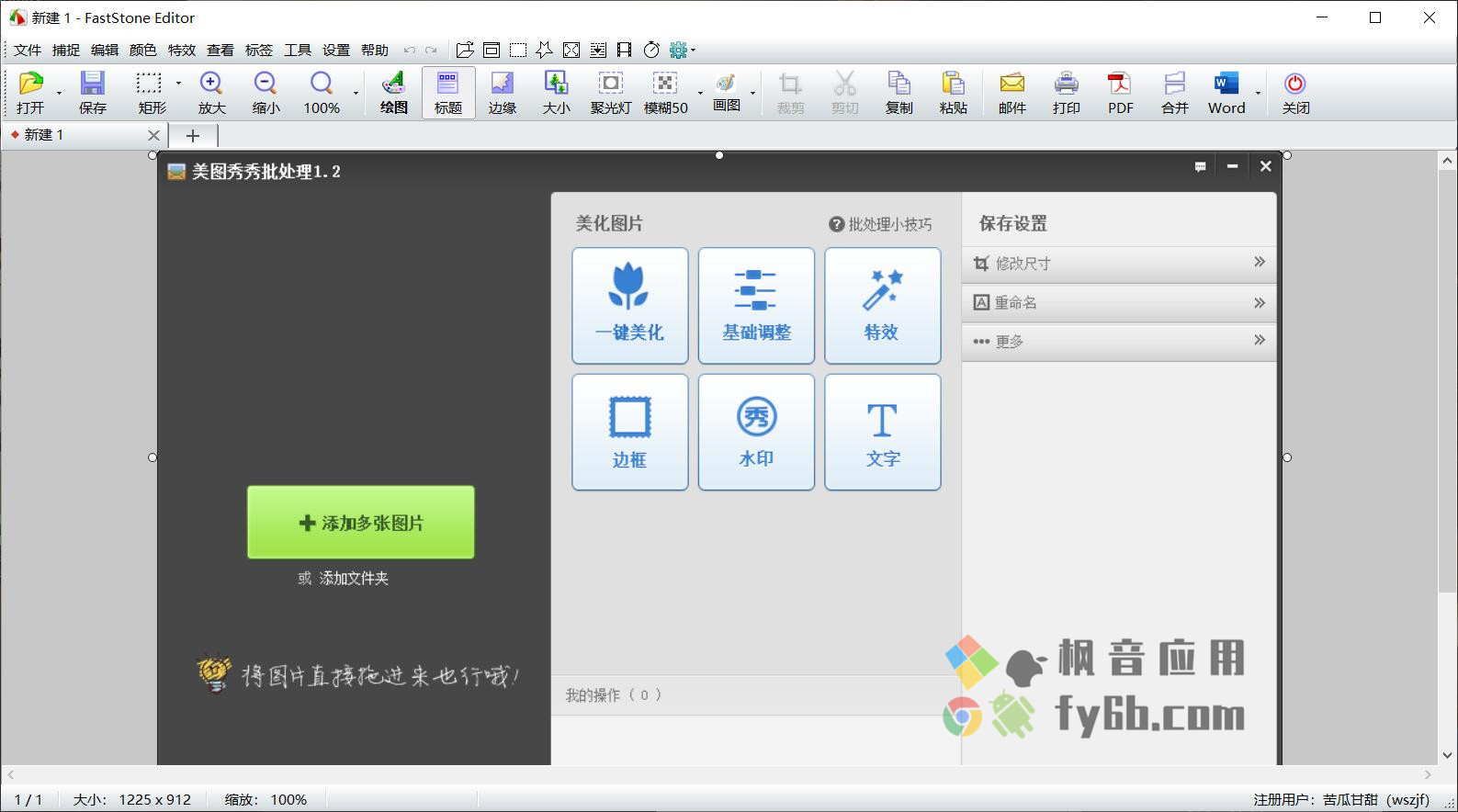The width and height of the screenshot is (1458, 812).
Task: Open image in 画图 paint
Action: coord(727,92)
